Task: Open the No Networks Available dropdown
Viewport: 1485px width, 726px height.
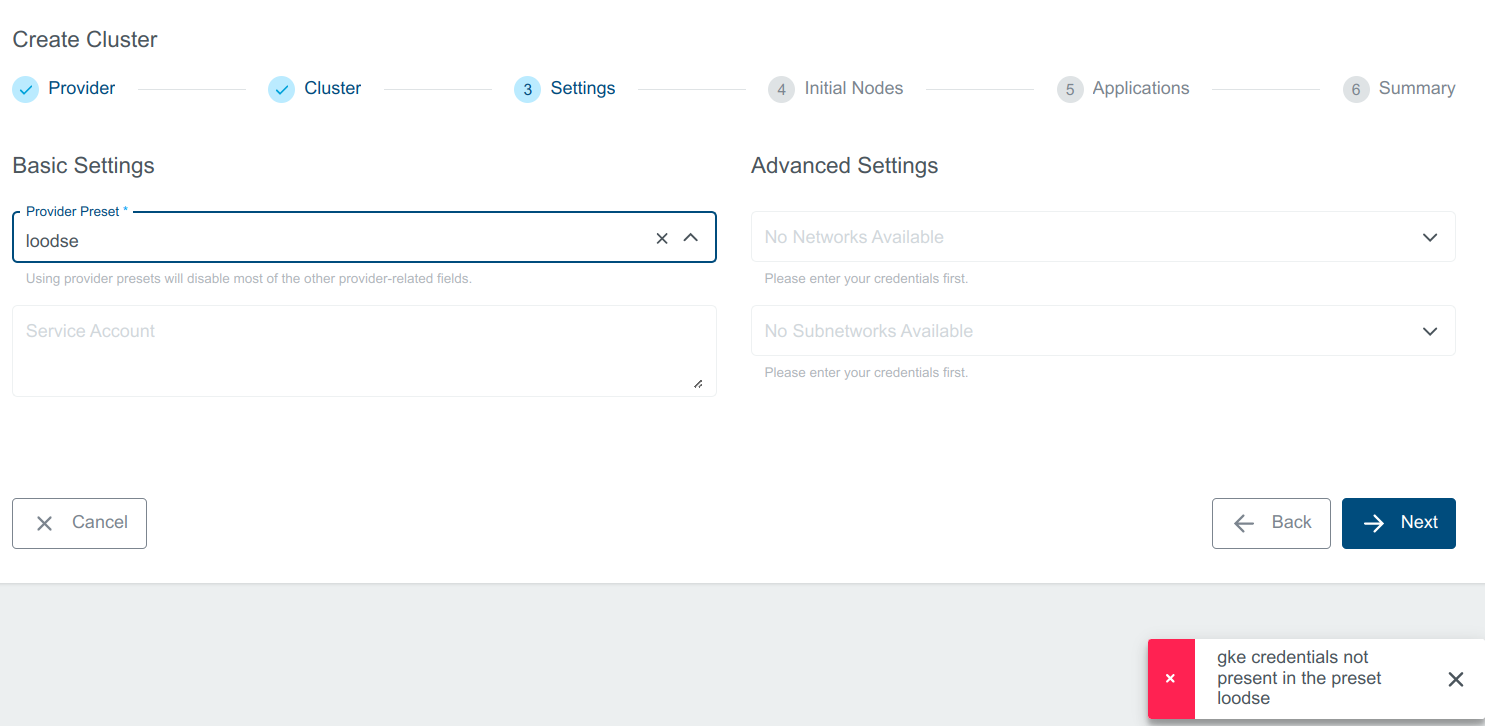Action: [x=1102, y=236]
